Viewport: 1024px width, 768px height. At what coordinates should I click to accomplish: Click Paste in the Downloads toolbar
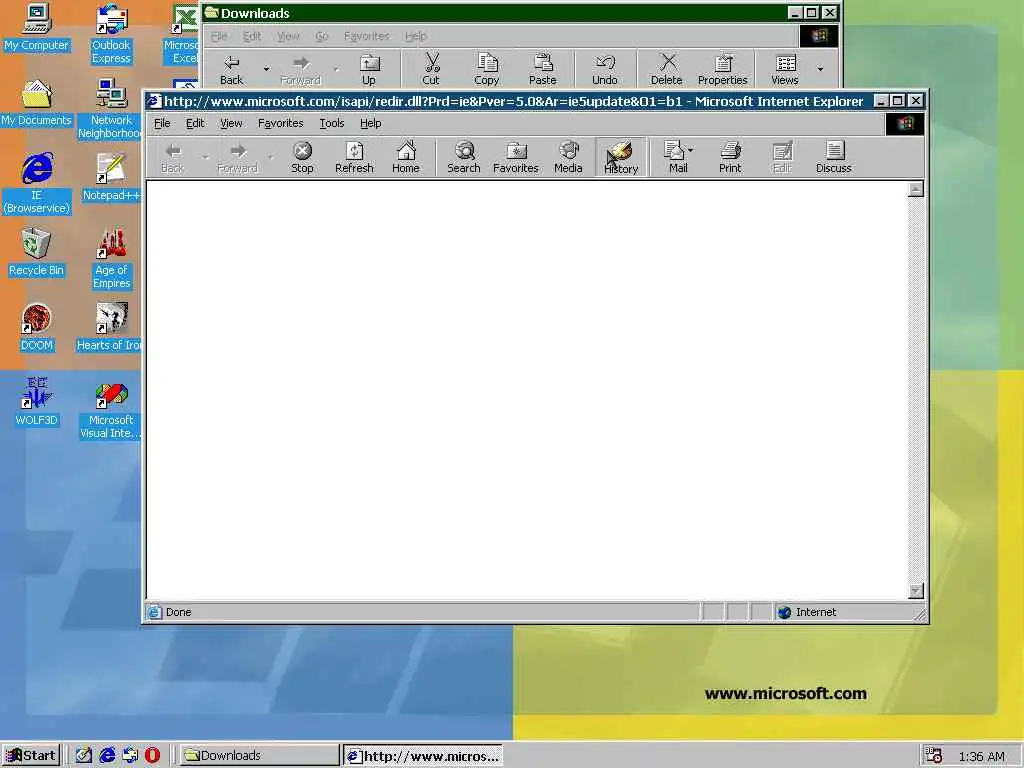click(x=543, y=69)
